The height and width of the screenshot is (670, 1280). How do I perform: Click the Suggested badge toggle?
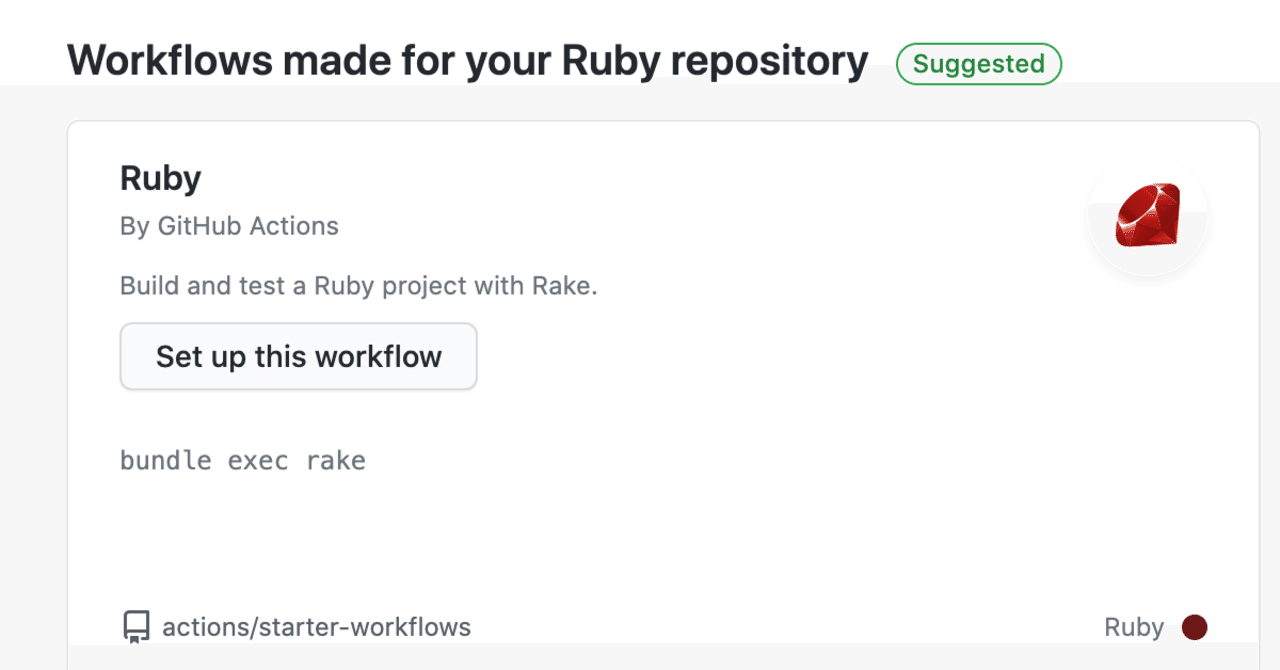[x=978, y=63]
